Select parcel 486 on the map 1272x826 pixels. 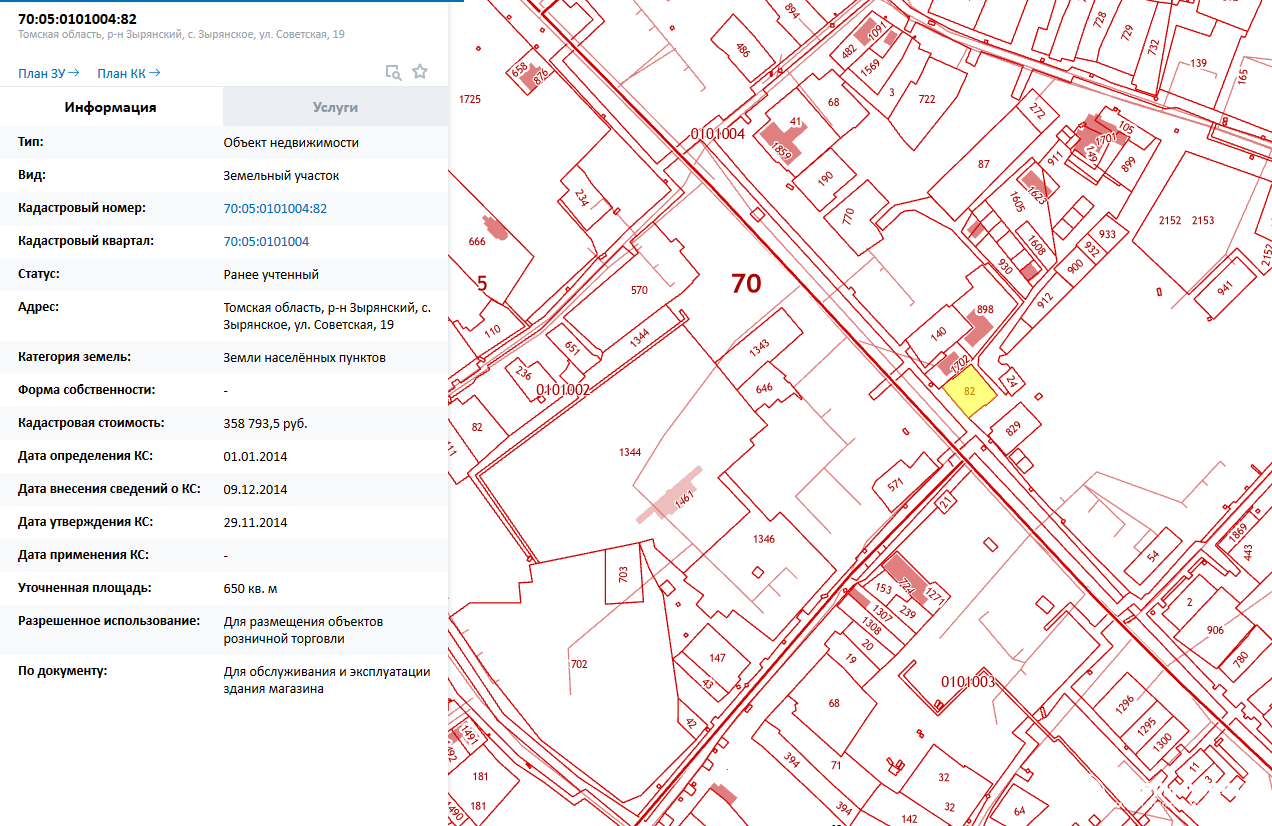coord(742,50)
